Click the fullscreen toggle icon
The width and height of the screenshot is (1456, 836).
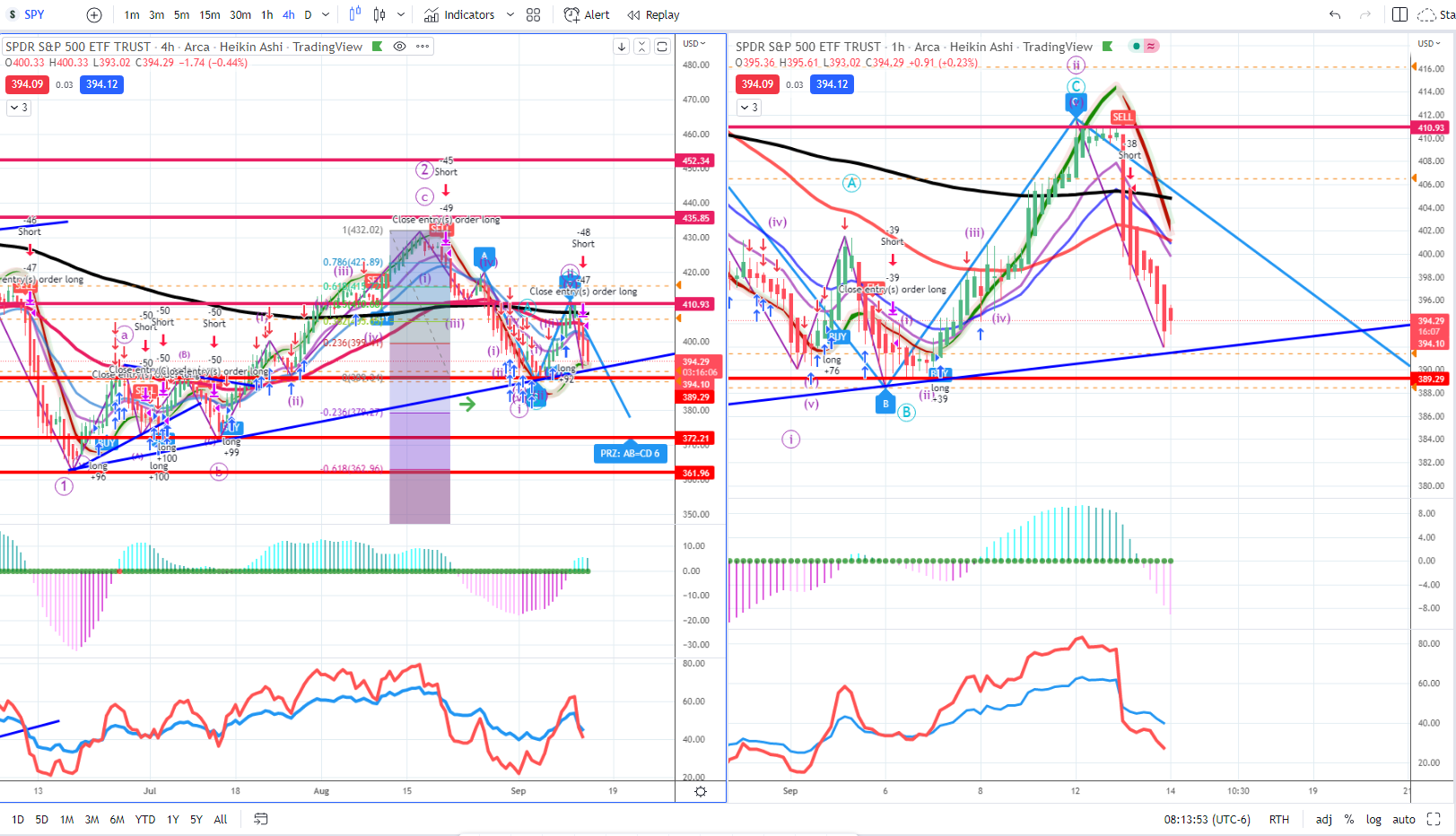1434,819
